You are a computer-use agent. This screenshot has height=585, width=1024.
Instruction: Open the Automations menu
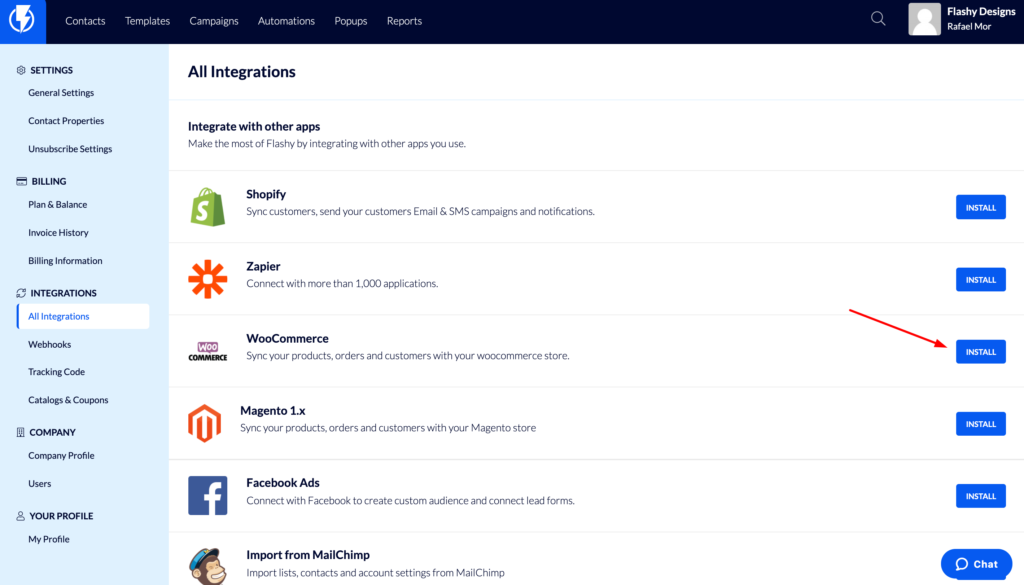tap(286, 21)
